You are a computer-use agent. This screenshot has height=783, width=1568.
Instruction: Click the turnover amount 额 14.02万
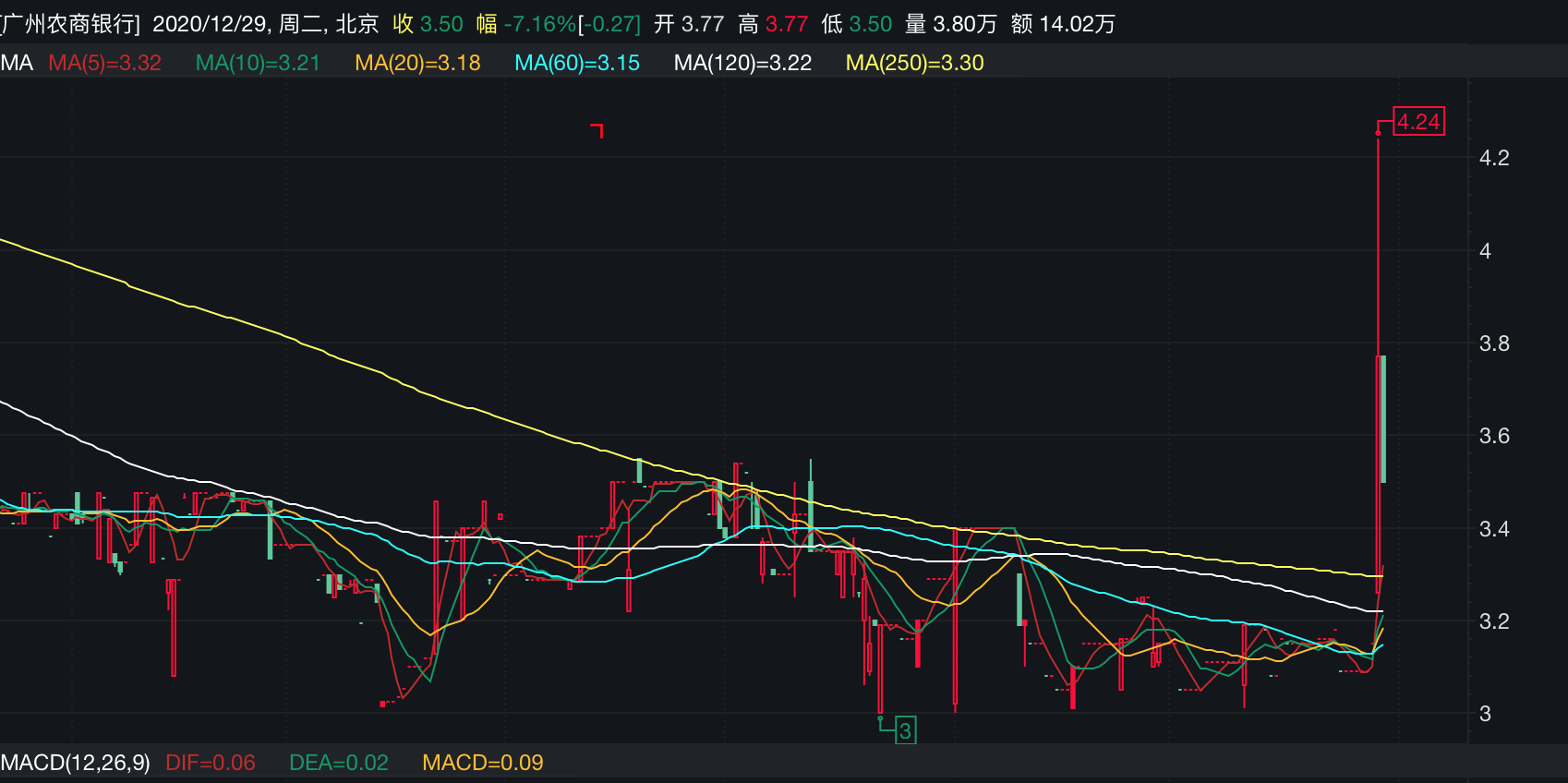coord(1063,24)
